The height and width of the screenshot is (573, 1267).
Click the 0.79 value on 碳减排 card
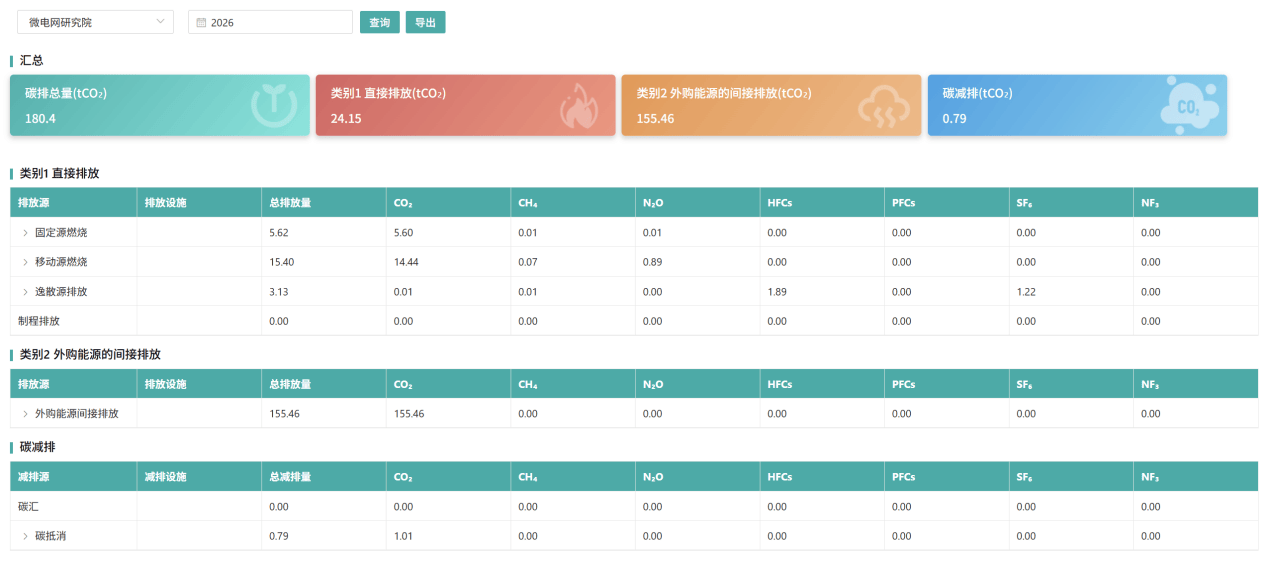pos(954,119)
